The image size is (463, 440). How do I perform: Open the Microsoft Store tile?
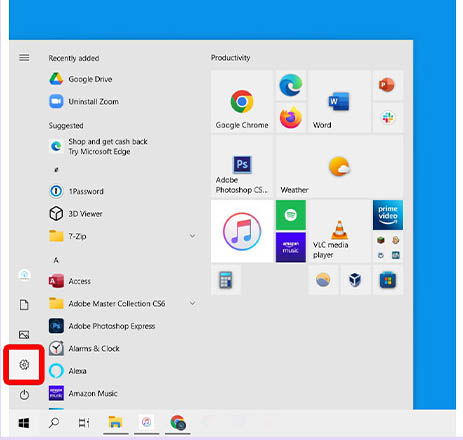pos(388,280)
